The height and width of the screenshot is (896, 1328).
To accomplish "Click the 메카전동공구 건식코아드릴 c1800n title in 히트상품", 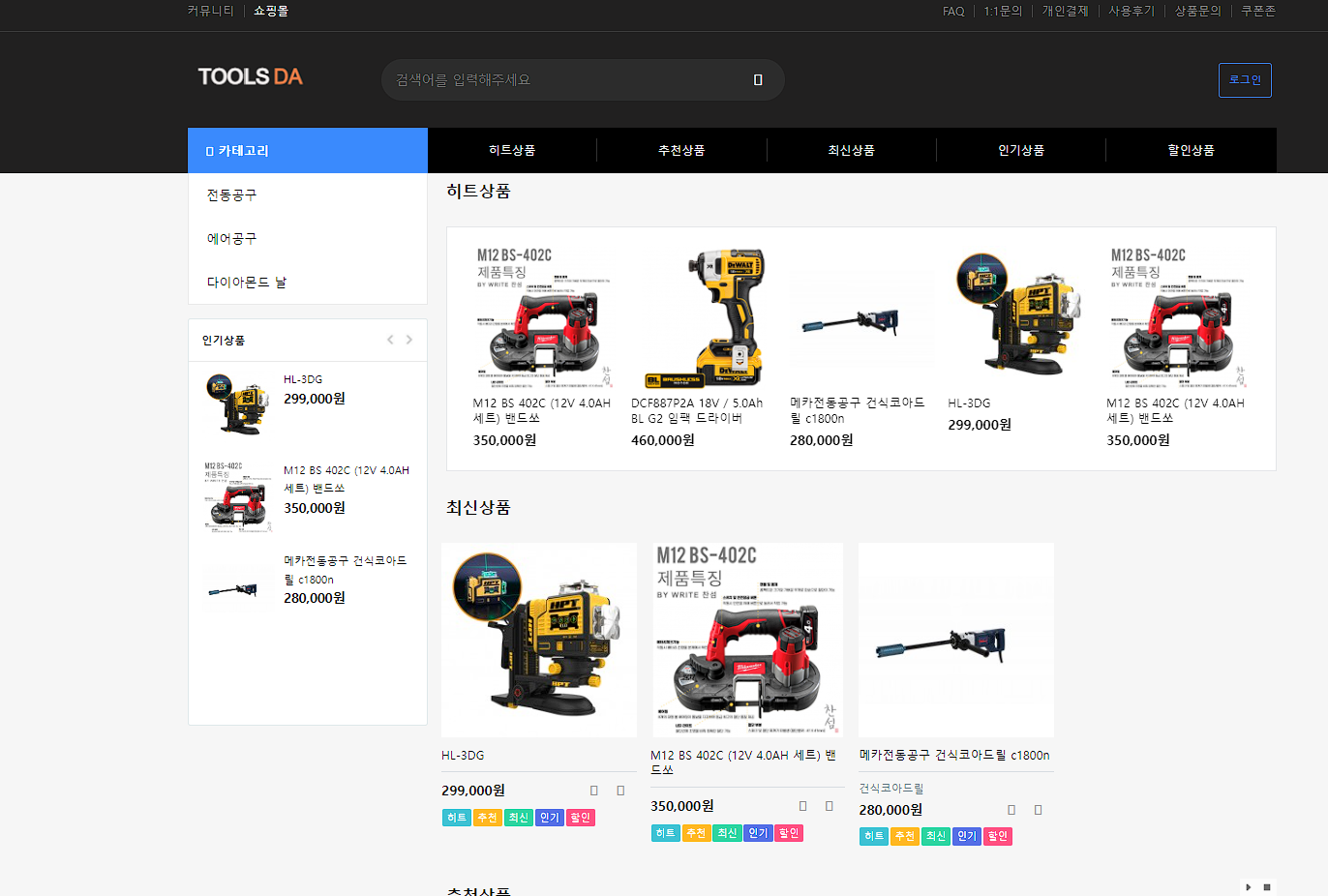I will (x=858, y=410).
